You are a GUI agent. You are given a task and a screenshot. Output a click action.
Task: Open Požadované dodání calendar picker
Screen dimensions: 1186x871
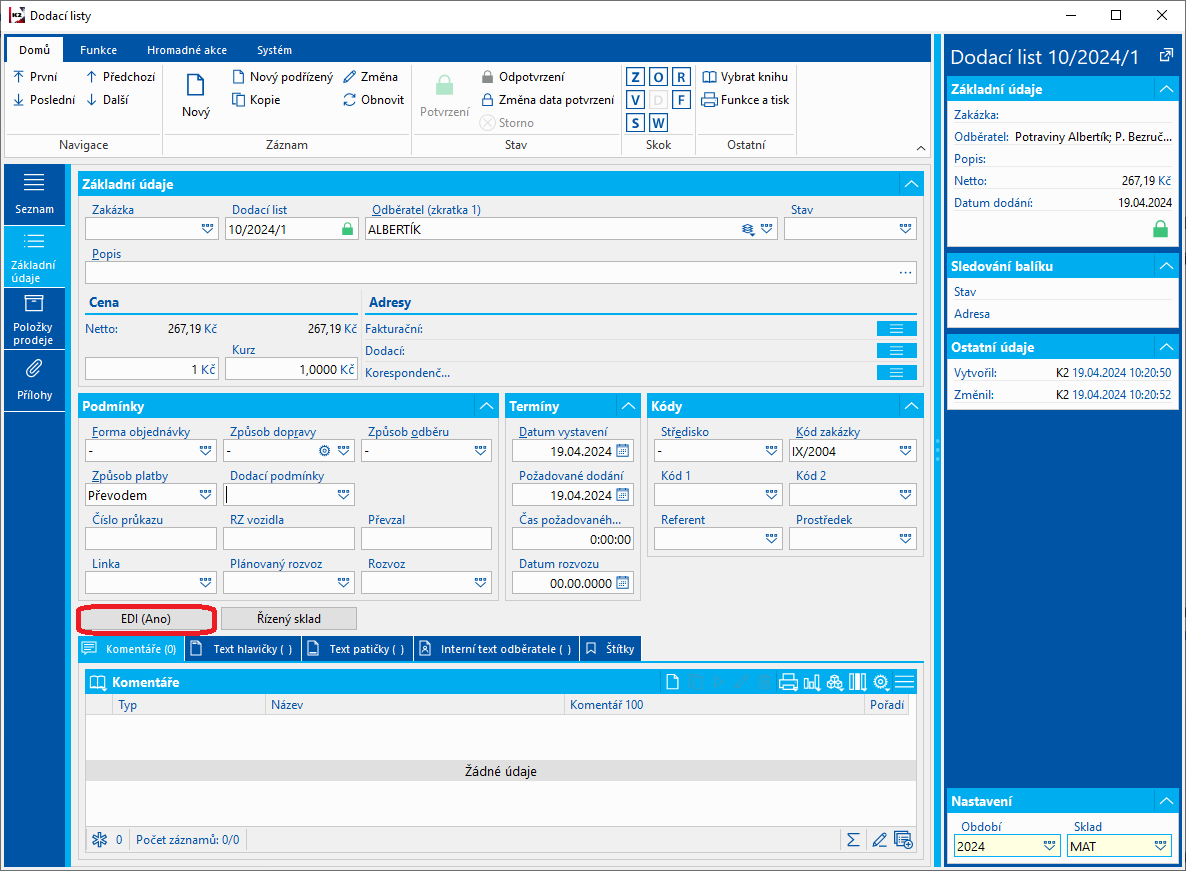click(622, 495)
